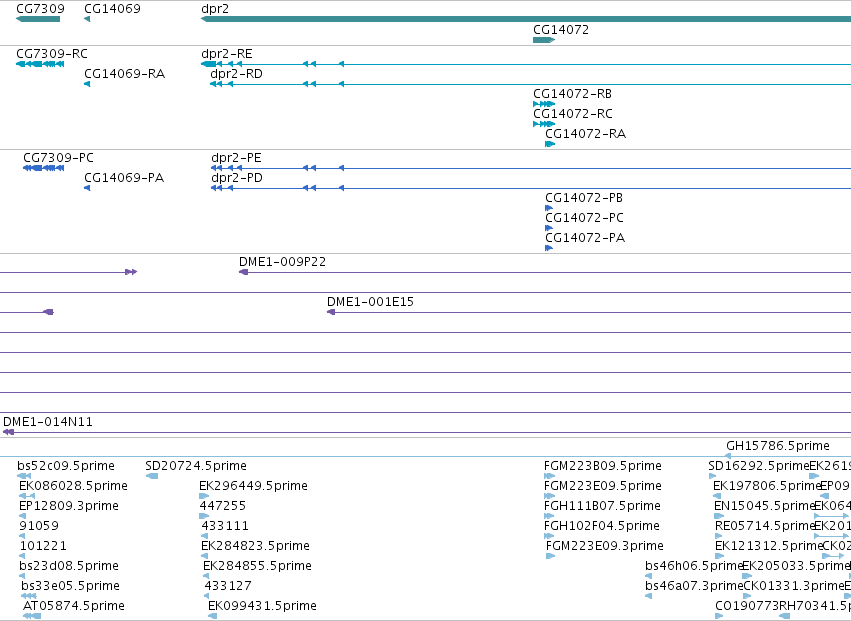
Task: Click the EK197806.5prime label
Action: [766, 486]
